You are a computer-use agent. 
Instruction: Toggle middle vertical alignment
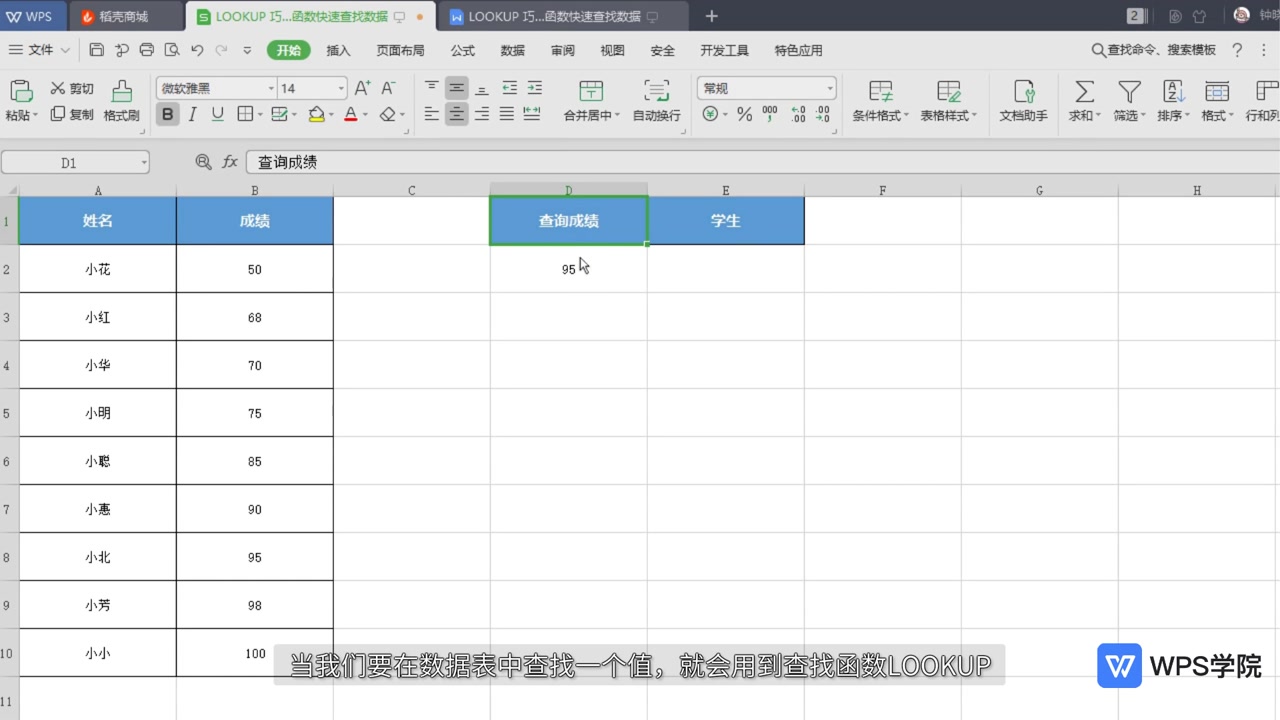[457, 89]
